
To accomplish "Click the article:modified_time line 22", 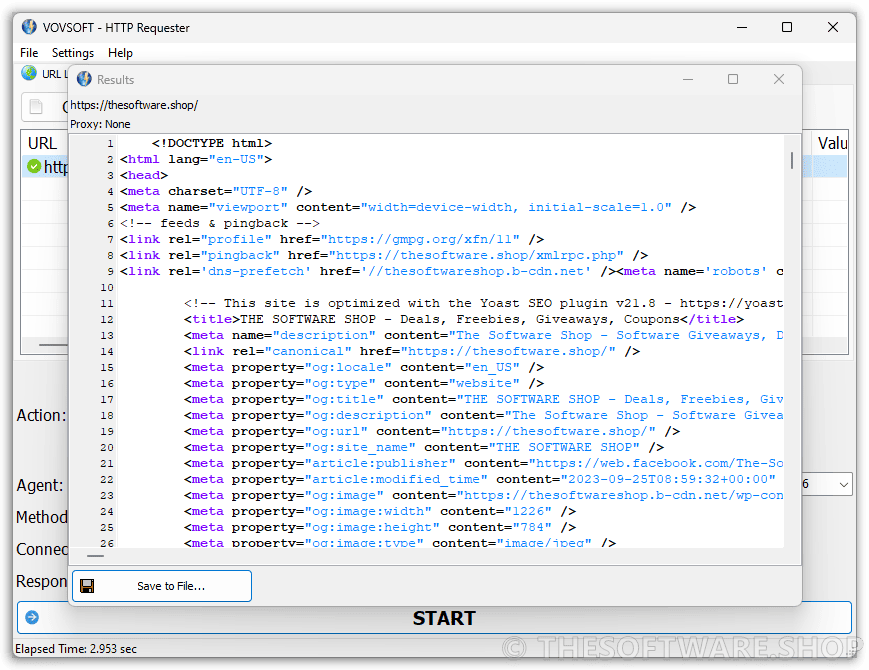I will point(479,479).
